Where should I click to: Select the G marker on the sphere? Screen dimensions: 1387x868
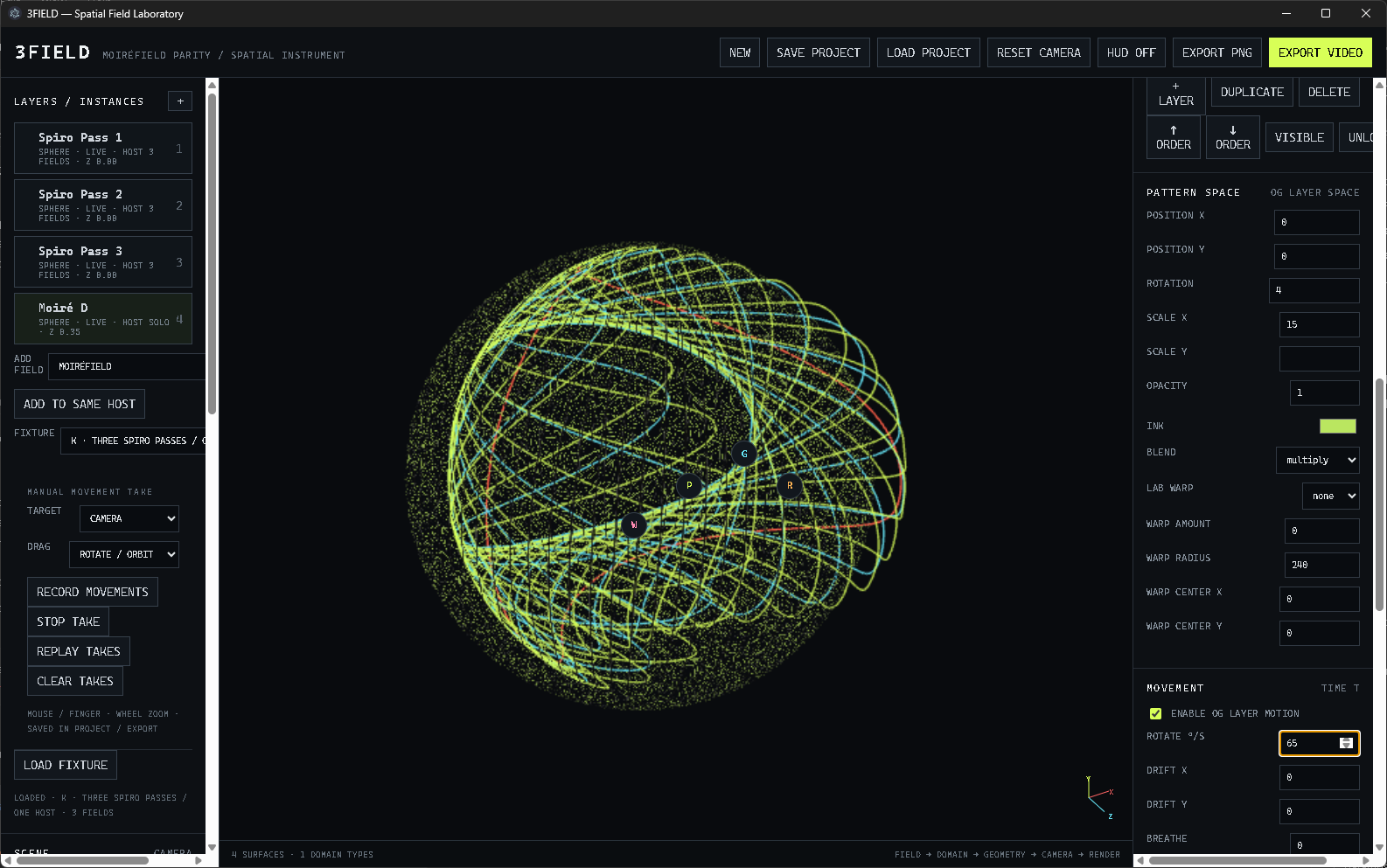744,454
